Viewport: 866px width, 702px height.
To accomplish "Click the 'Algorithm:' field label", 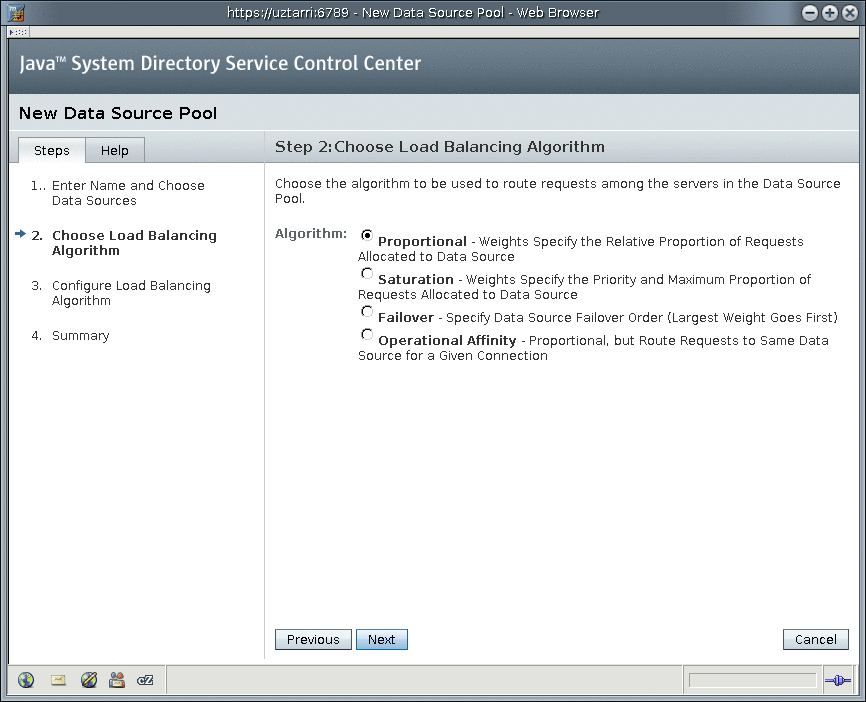I will (311, 234).
